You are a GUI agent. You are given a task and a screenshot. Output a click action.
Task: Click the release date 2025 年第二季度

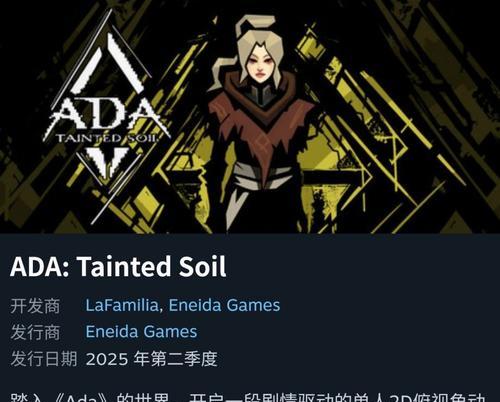pos(152,359)
